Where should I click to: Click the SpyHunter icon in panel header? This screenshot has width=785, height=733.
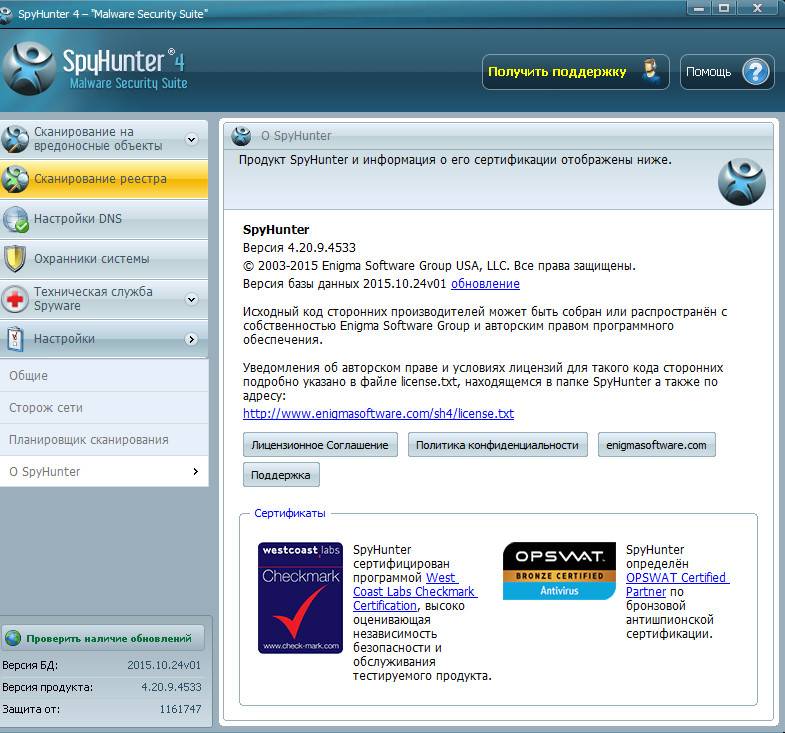click(x=241, y=136)
